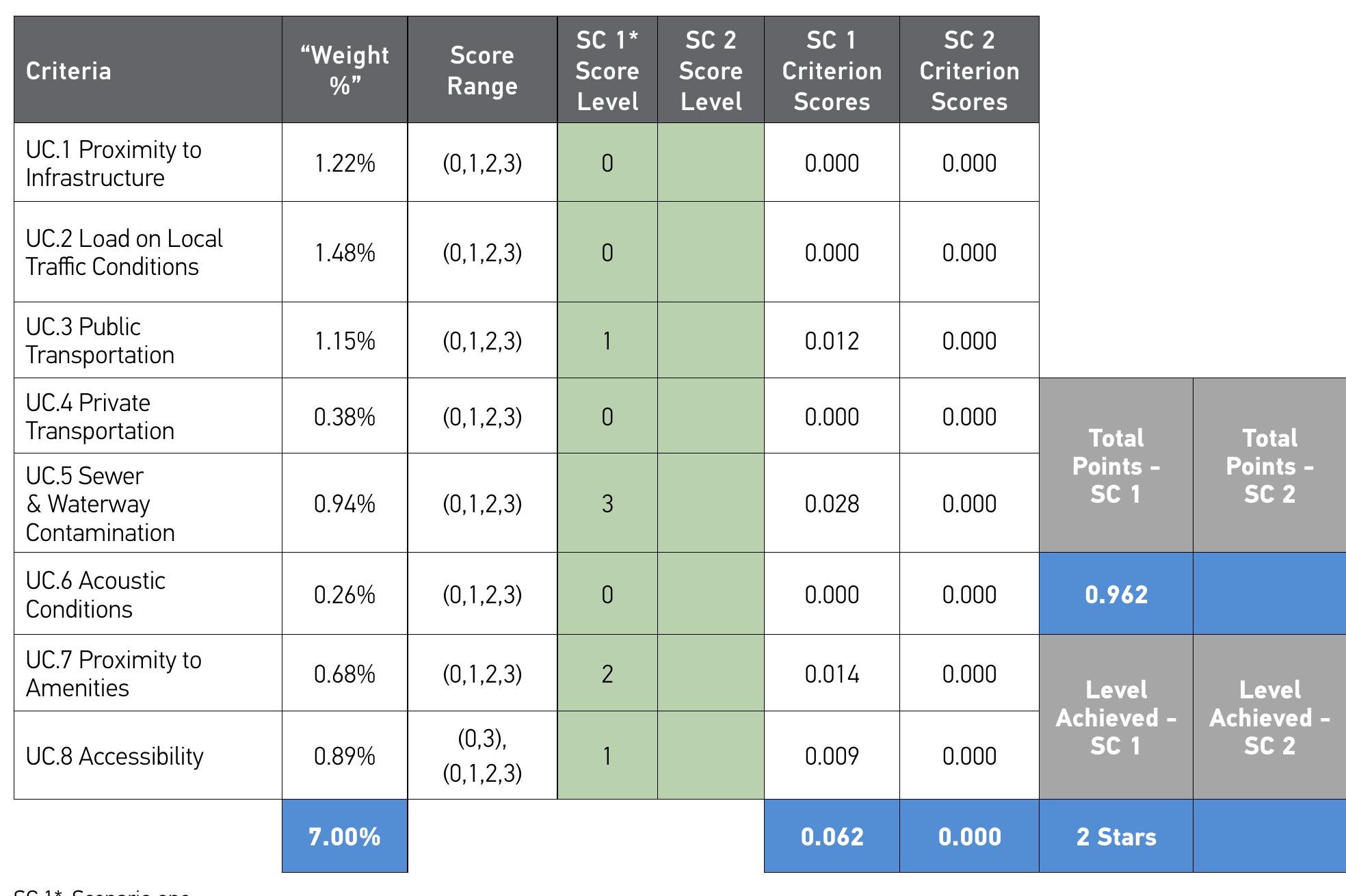Select the UC.2 Load on Local Traffic Conditions label

[x=124, y=252]
